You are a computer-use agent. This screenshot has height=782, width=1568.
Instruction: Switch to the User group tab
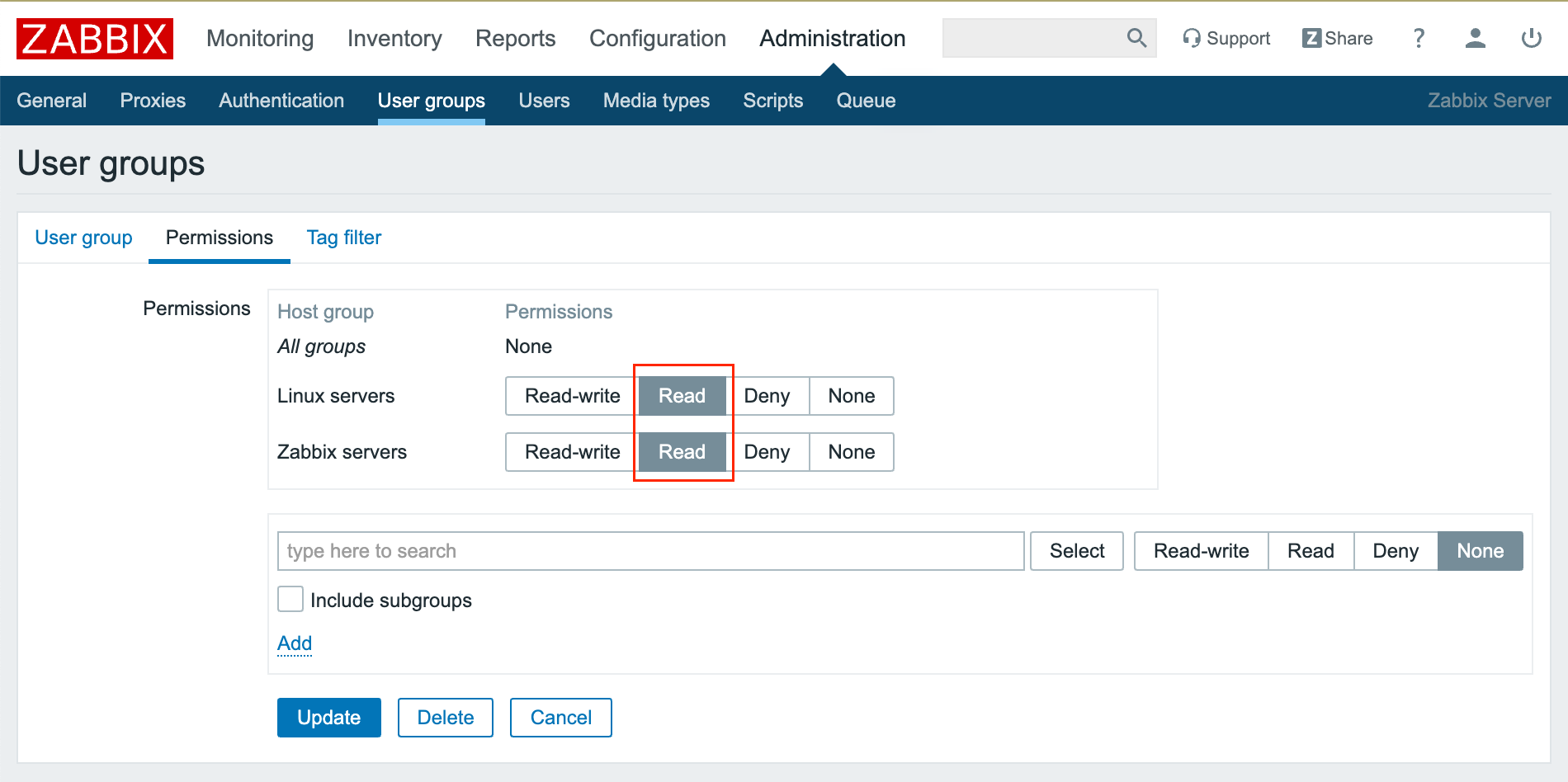[83, 238]
